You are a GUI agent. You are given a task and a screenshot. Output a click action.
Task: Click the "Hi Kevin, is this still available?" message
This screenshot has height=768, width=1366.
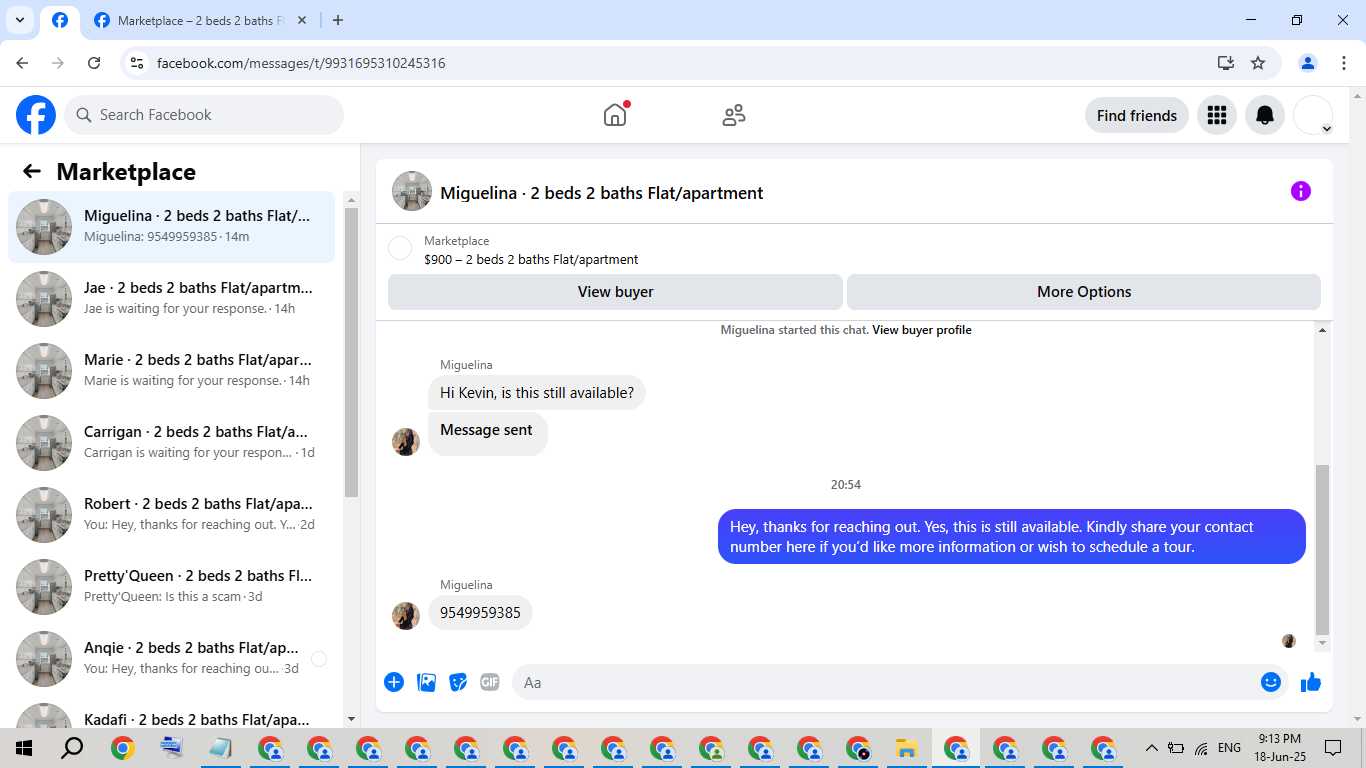537,393
